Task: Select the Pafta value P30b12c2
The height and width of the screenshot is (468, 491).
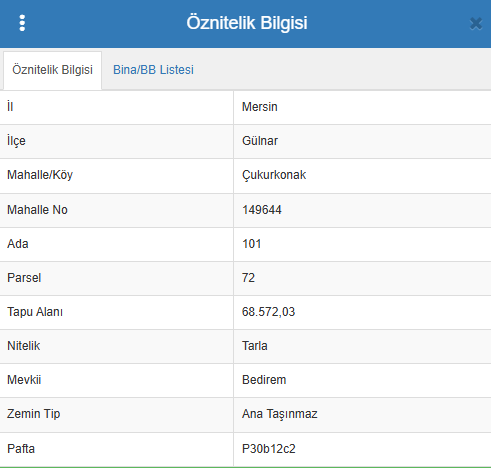Action: pos(269,449)
